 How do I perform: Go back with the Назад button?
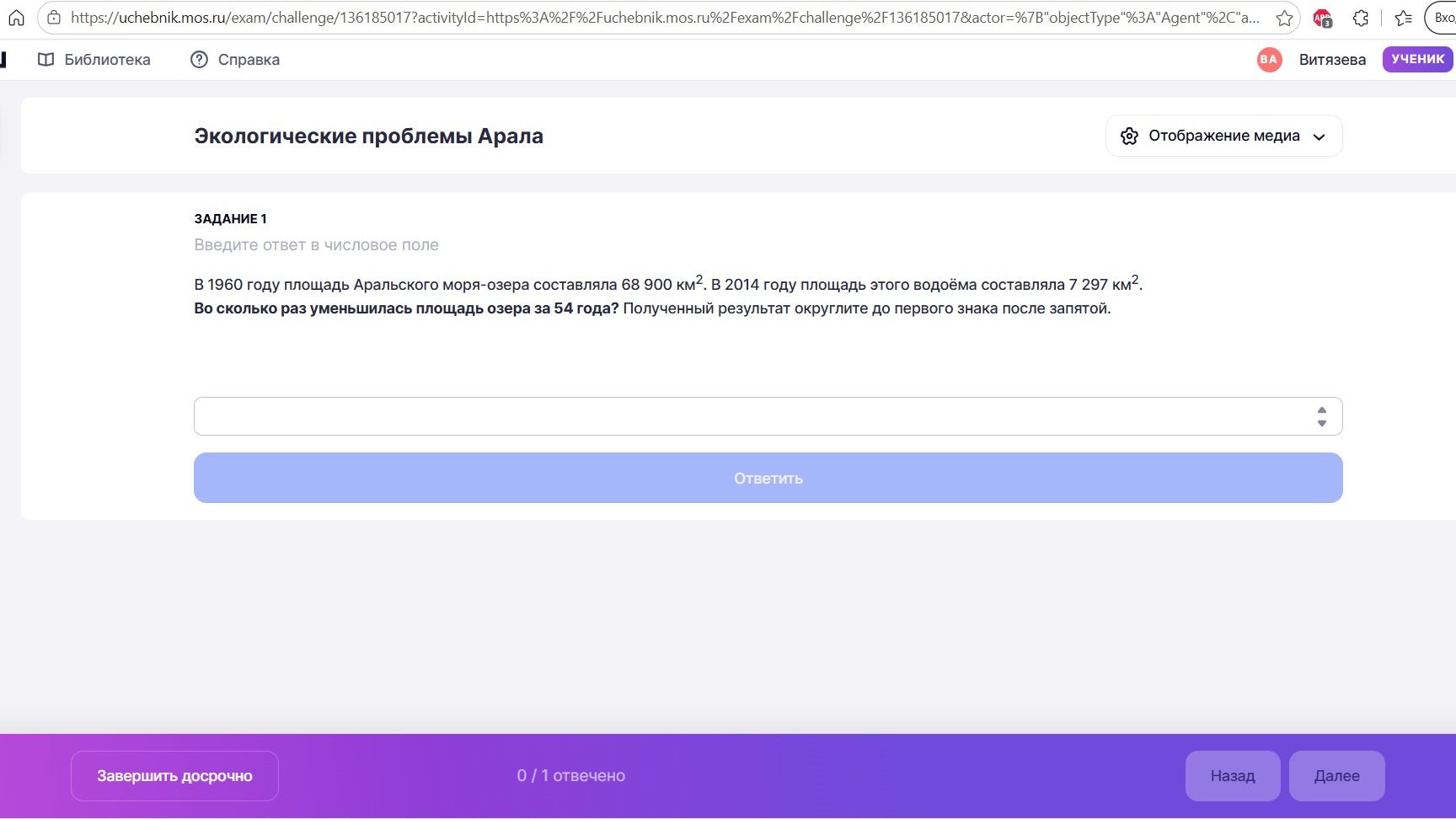click(x=1233, y=776)
